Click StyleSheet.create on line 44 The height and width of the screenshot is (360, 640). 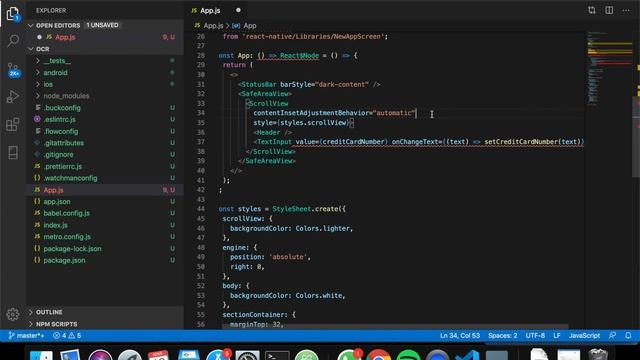309,209
